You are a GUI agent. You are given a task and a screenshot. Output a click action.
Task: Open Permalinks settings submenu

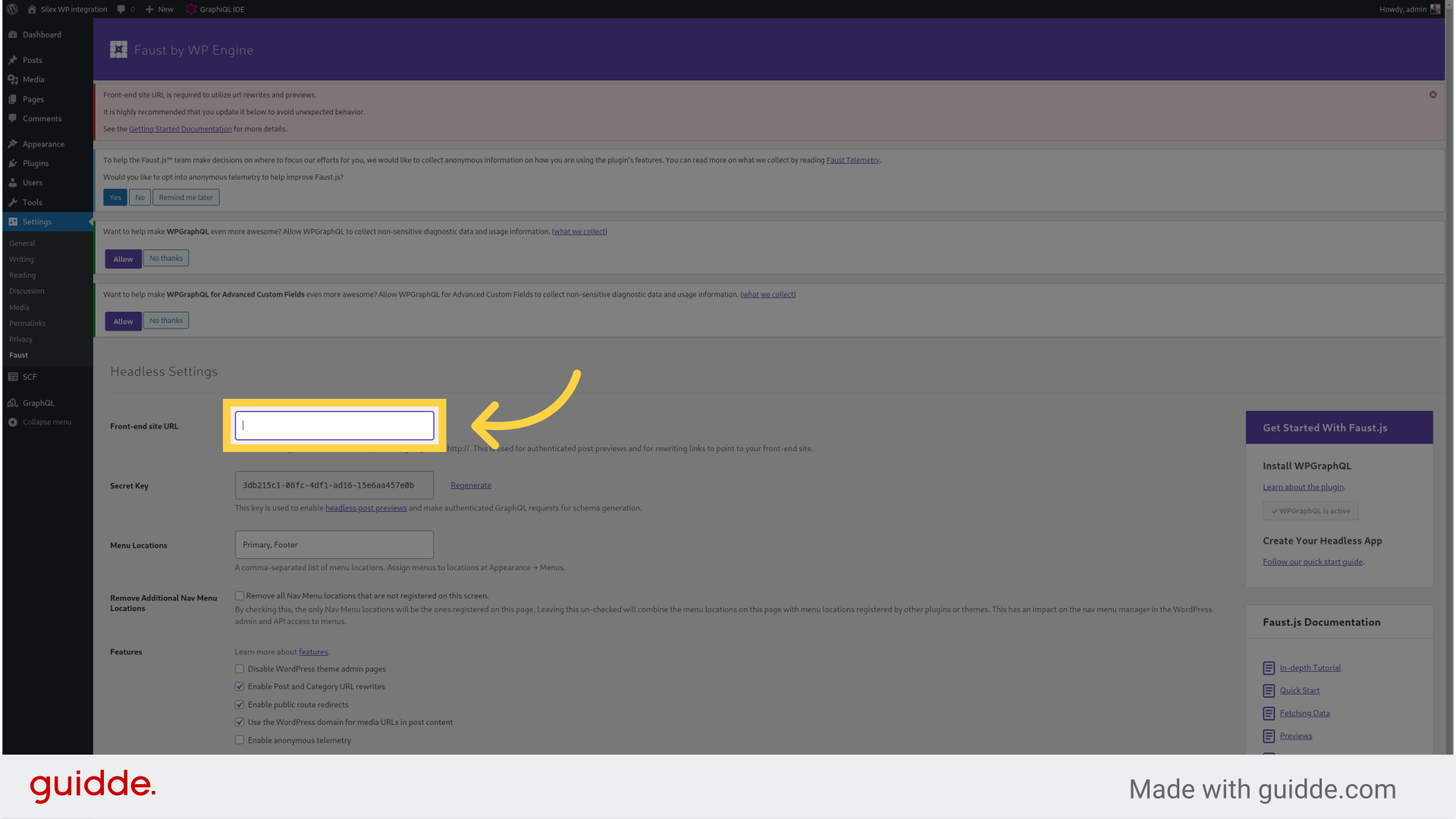(27, 324)
